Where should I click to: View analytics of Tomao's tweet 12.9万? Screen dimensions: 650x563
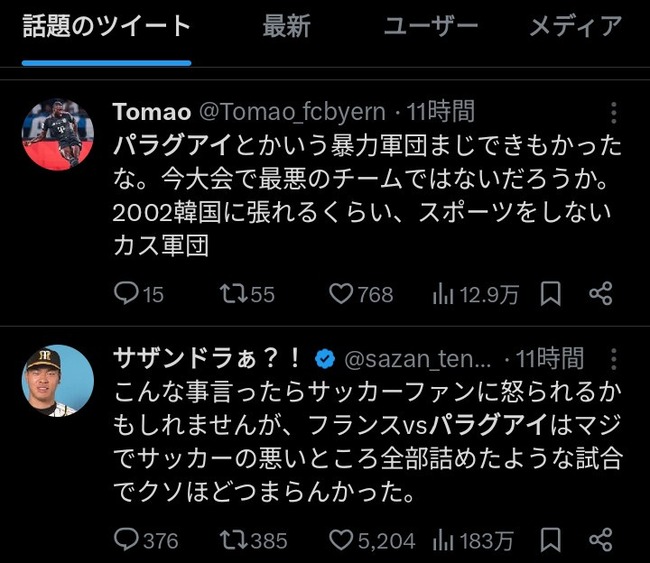pos(475,294)
